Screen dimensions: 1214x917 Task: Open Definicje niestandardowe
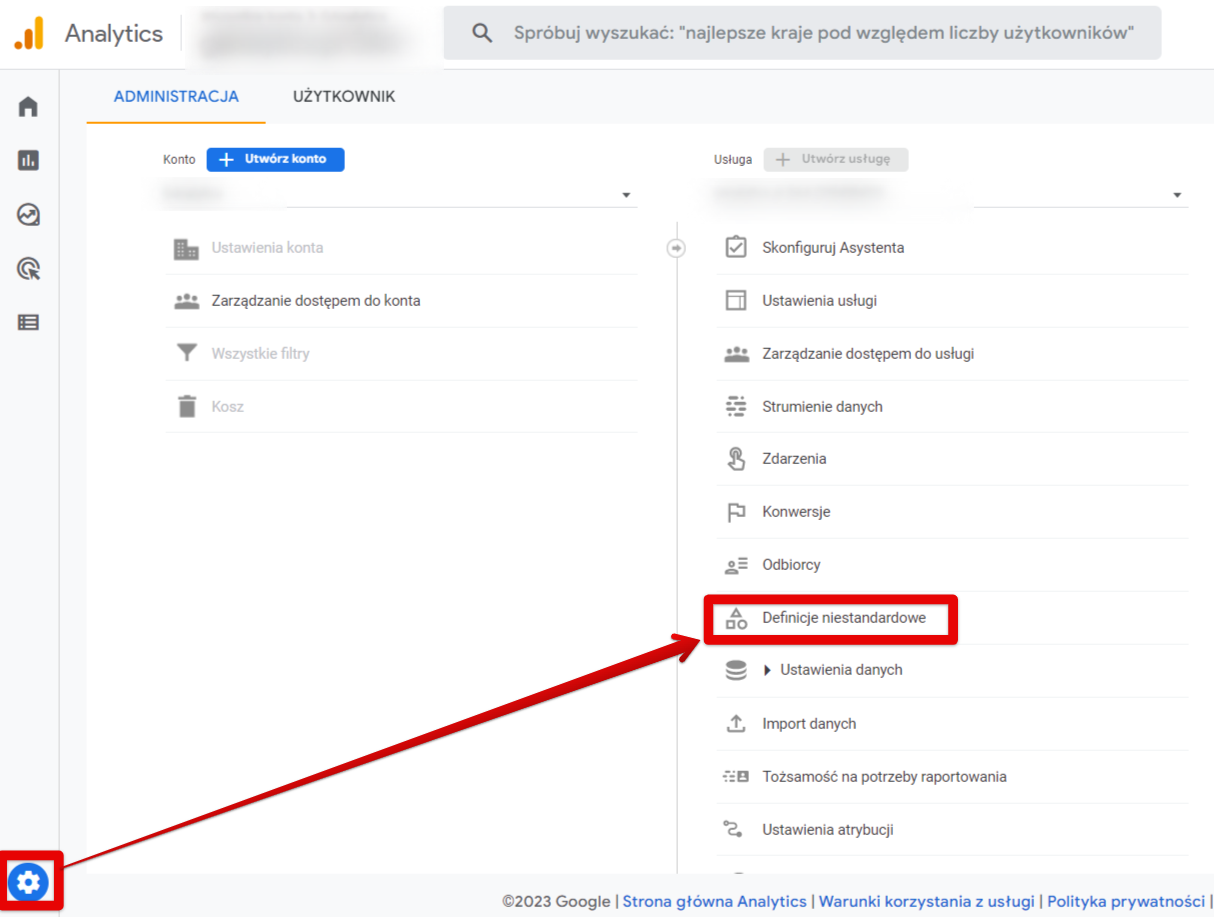click(843, 618)
